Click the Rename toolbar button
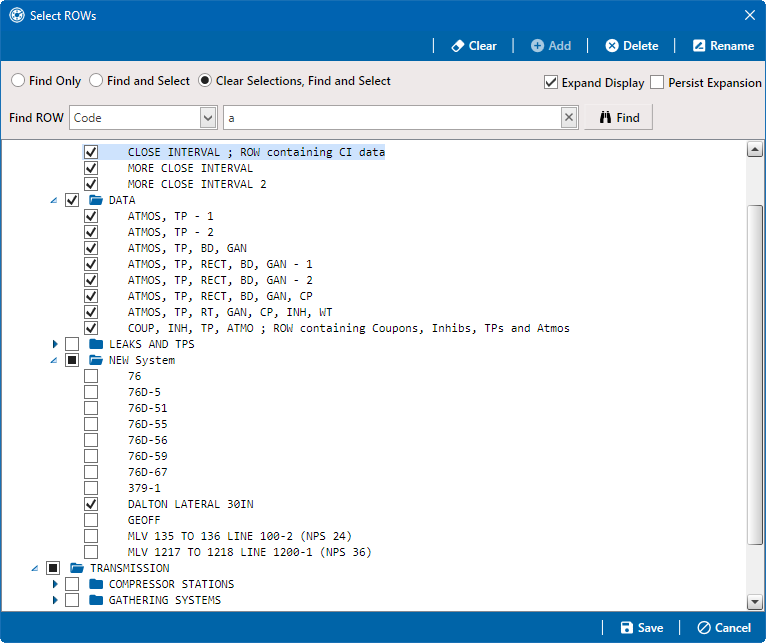766x643 pixels. coord(723,46)
